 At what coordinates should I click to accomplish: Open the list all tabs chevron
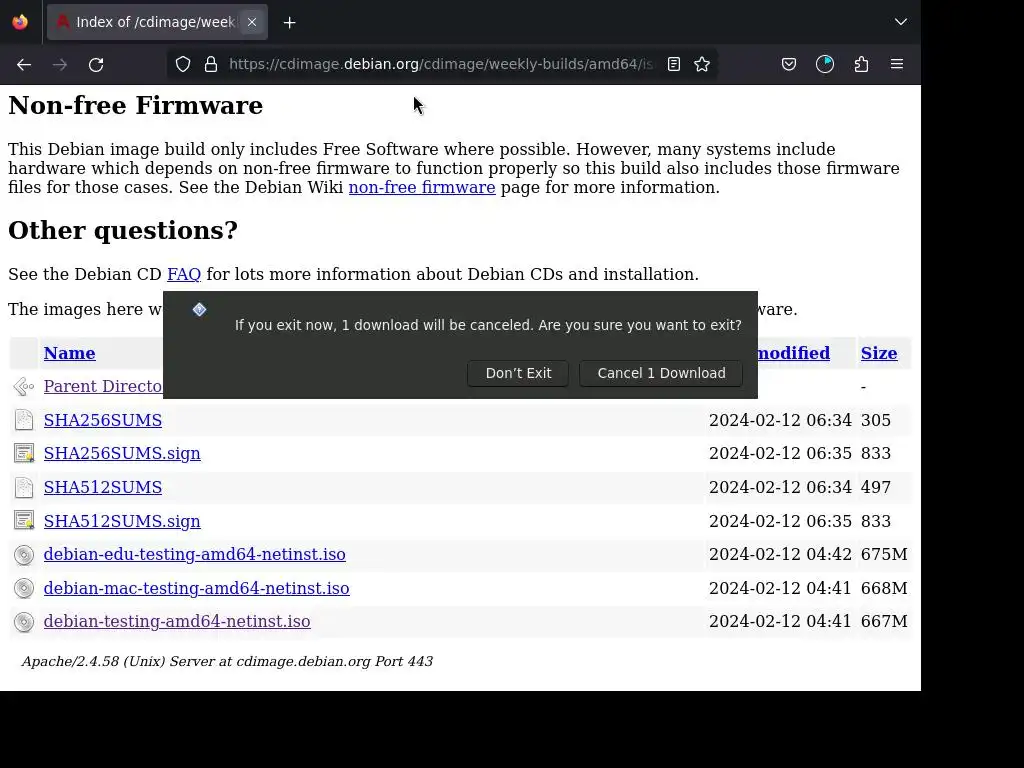[901, 22]
